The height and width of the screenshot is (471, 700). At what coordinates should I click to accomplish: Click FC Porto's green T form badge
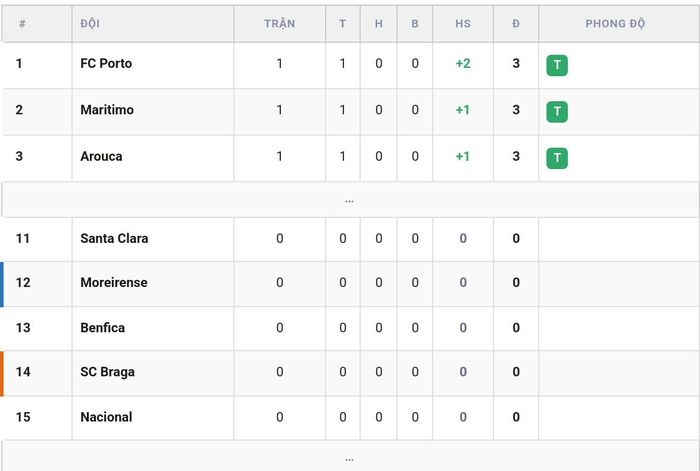557,65
